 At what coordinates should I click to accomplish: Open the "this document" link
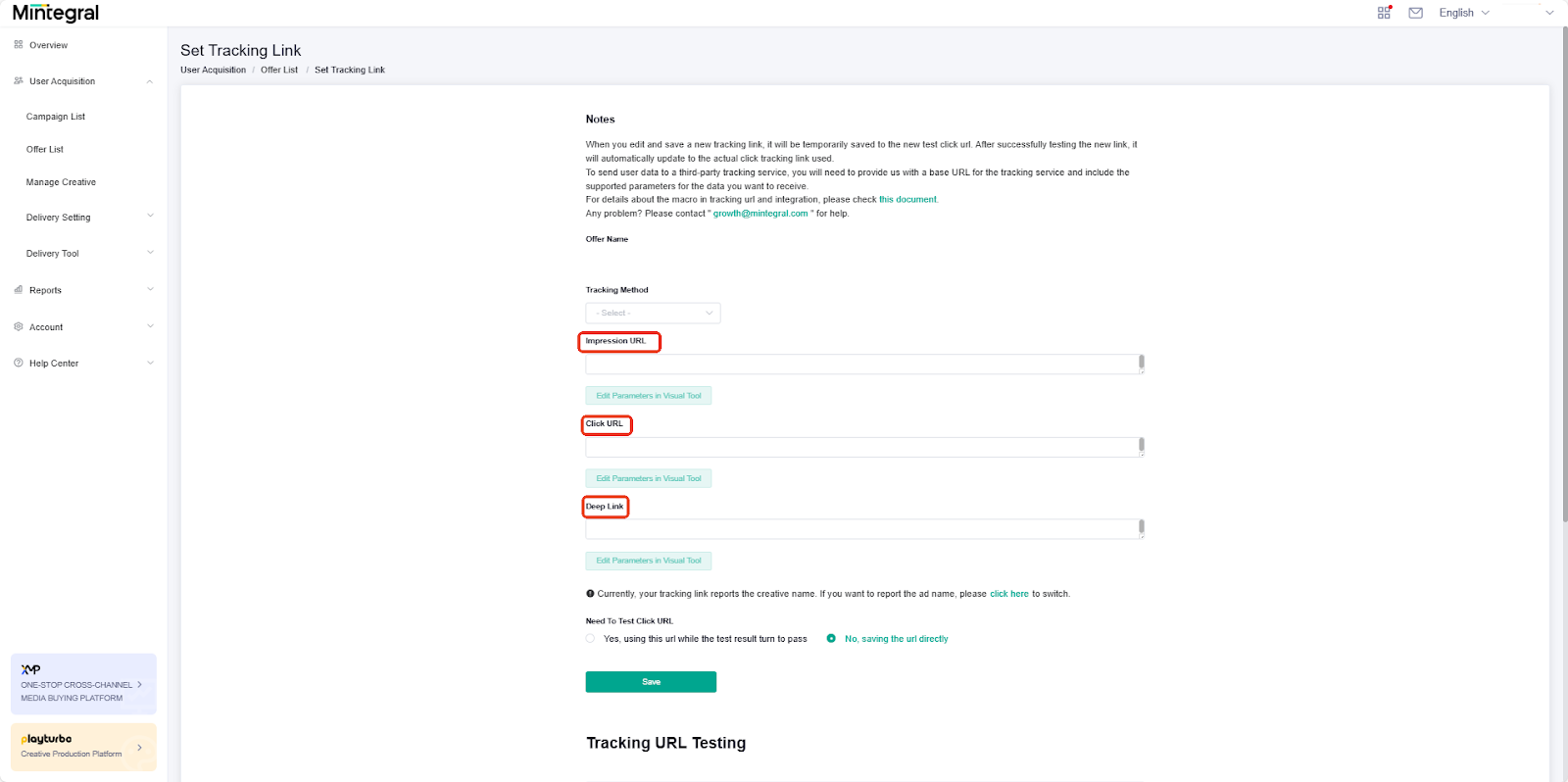pyautogui.click(x=907, y=200)
